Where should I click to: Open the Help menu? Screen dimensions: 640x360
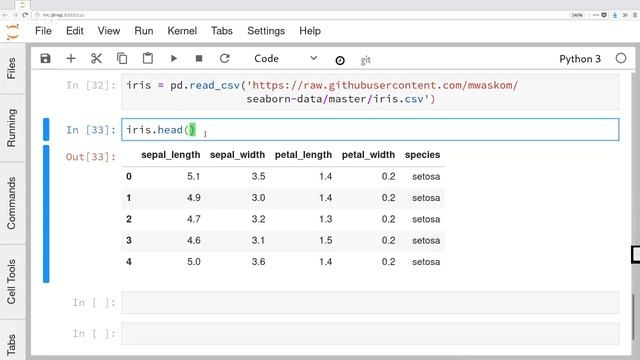(x=310, y=31)
